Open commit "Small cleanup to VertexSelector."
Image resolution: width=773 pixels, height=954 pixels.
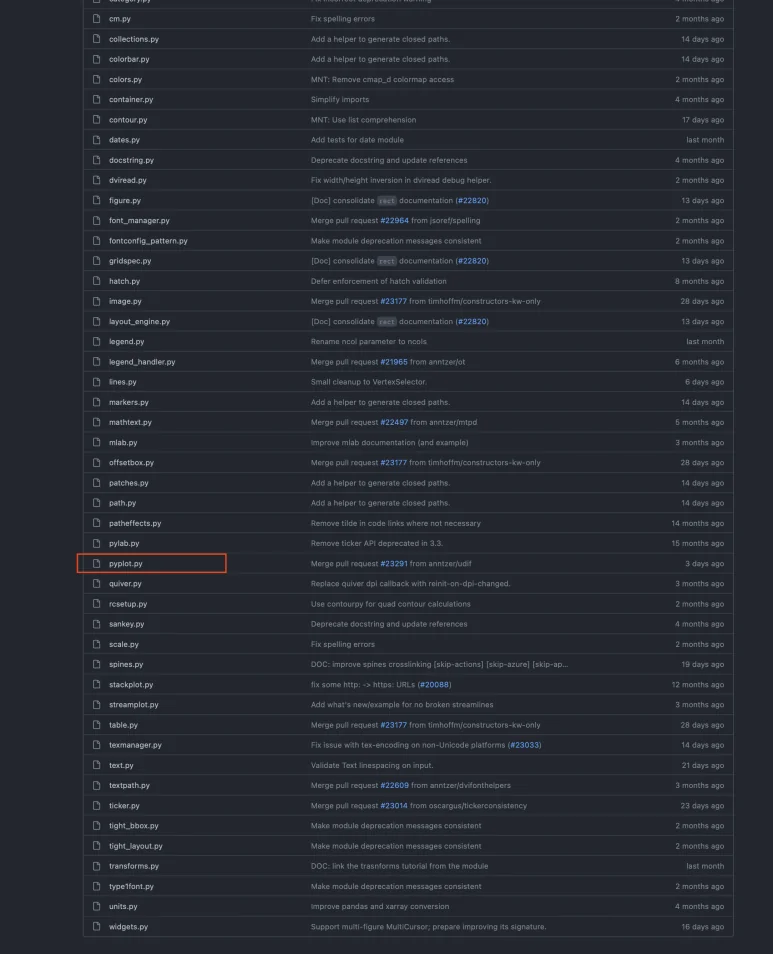368,382
